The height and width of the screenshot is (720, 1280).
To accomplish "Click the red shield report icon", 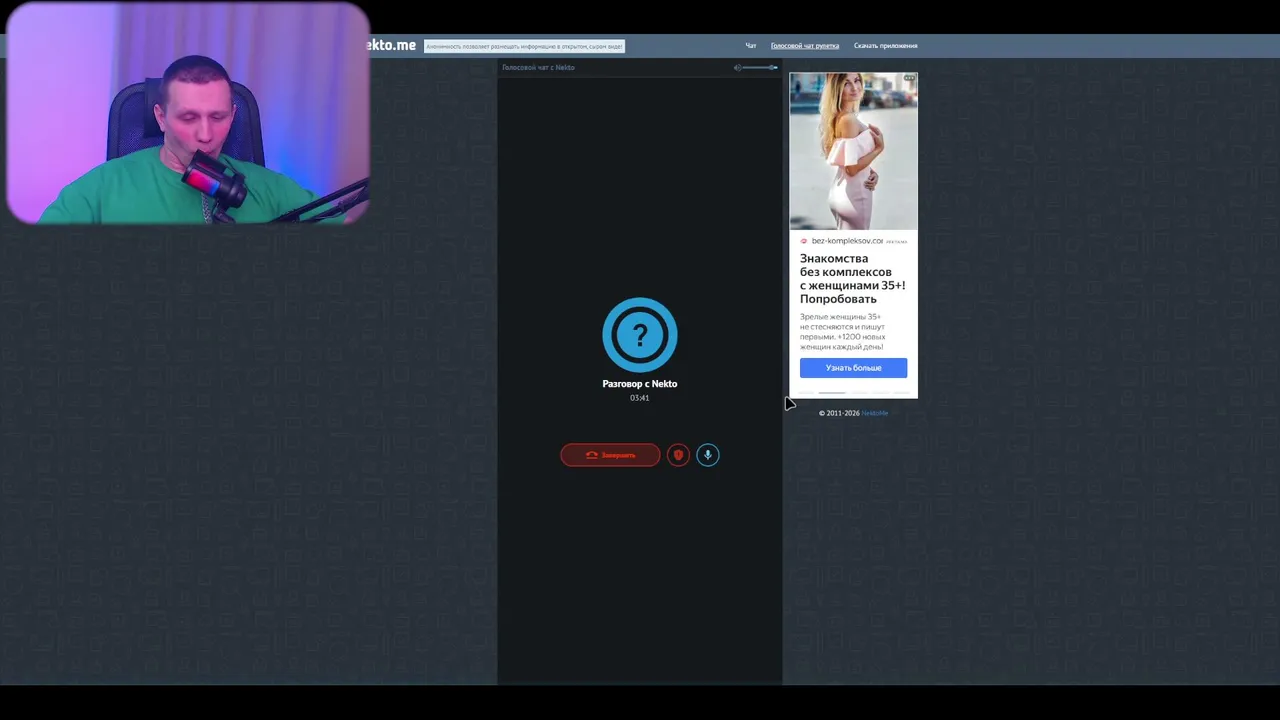I will point(678,455).
